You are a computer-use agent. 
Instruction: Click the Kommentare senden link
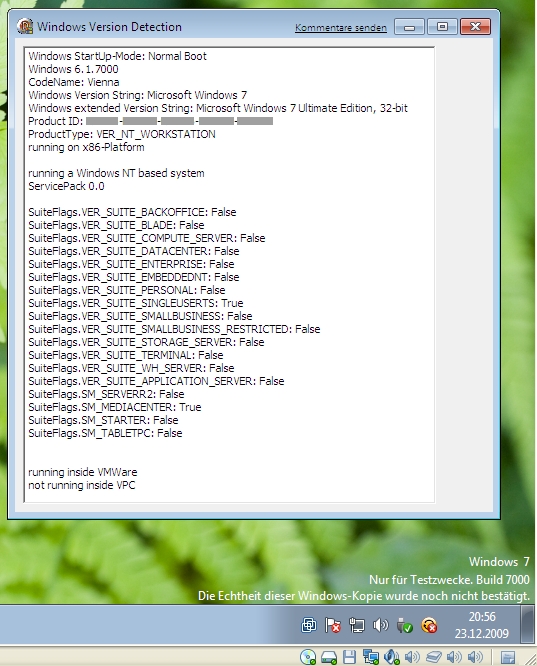click(x=341, y=28)
